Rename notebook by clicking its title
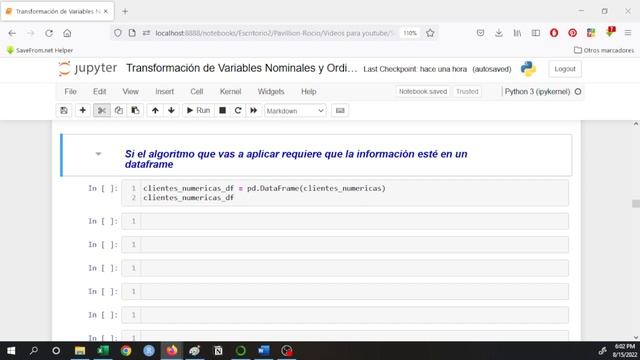This screenshot has width=640, height=360. pos(241,68)
